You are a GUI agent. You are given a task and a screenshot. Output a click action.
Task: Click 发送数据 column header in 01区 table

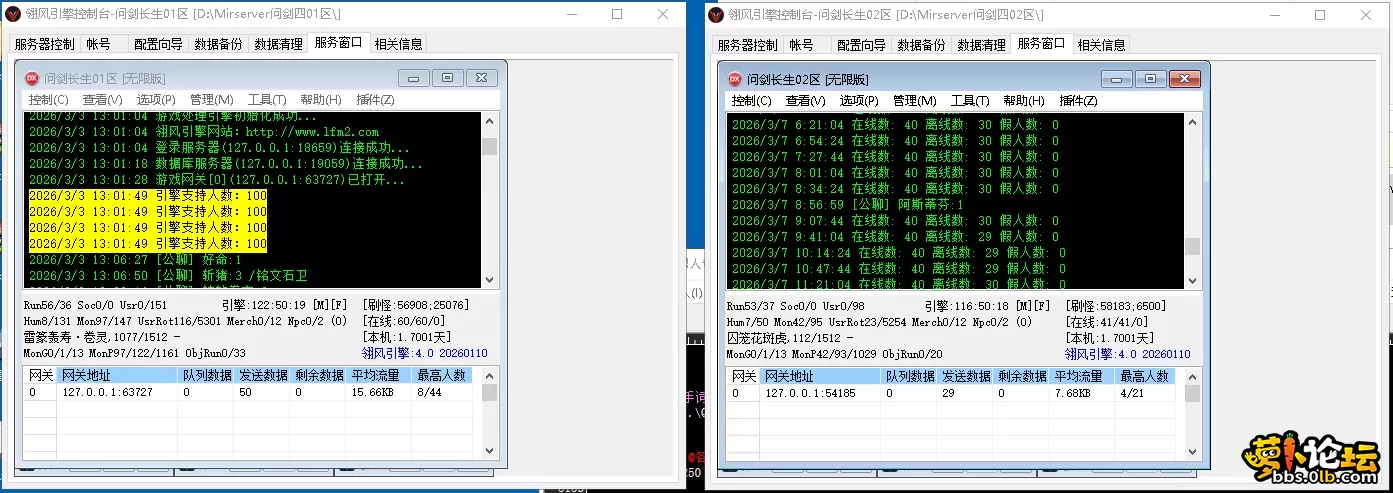click(263, 375)
